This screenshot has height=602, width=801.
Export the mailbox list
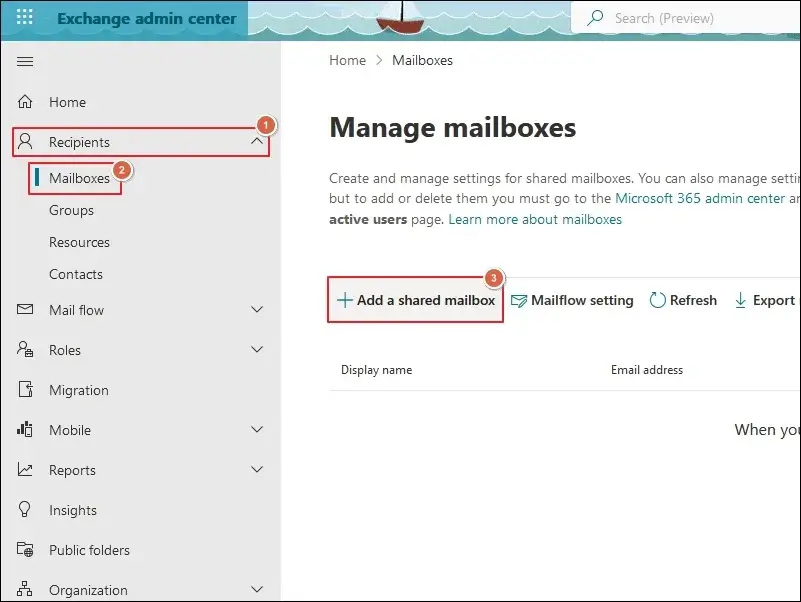(765, 300)
